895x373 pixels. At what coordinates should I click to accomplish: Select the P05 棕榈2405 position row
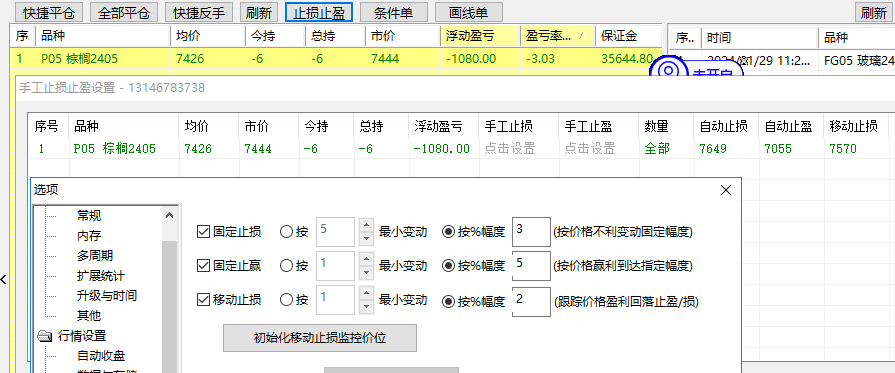coord(336,58)
